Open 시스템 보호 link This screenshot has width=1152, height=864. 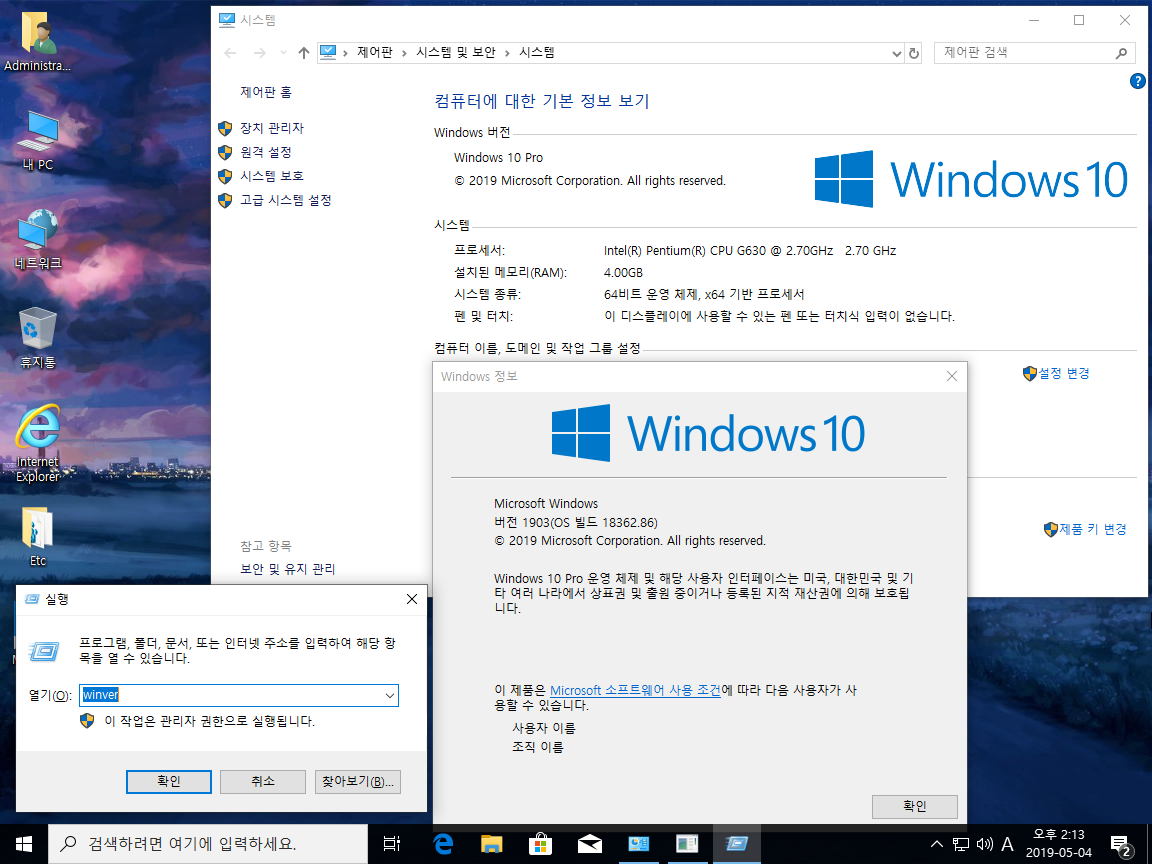[272, 176]
